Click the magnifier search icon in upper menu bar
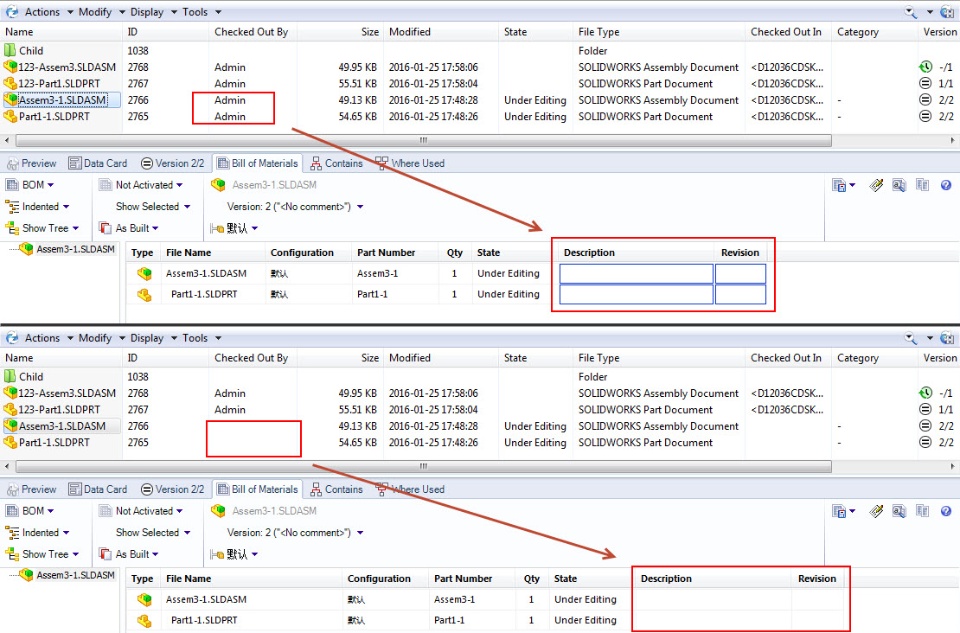 [x=910, y=12]
